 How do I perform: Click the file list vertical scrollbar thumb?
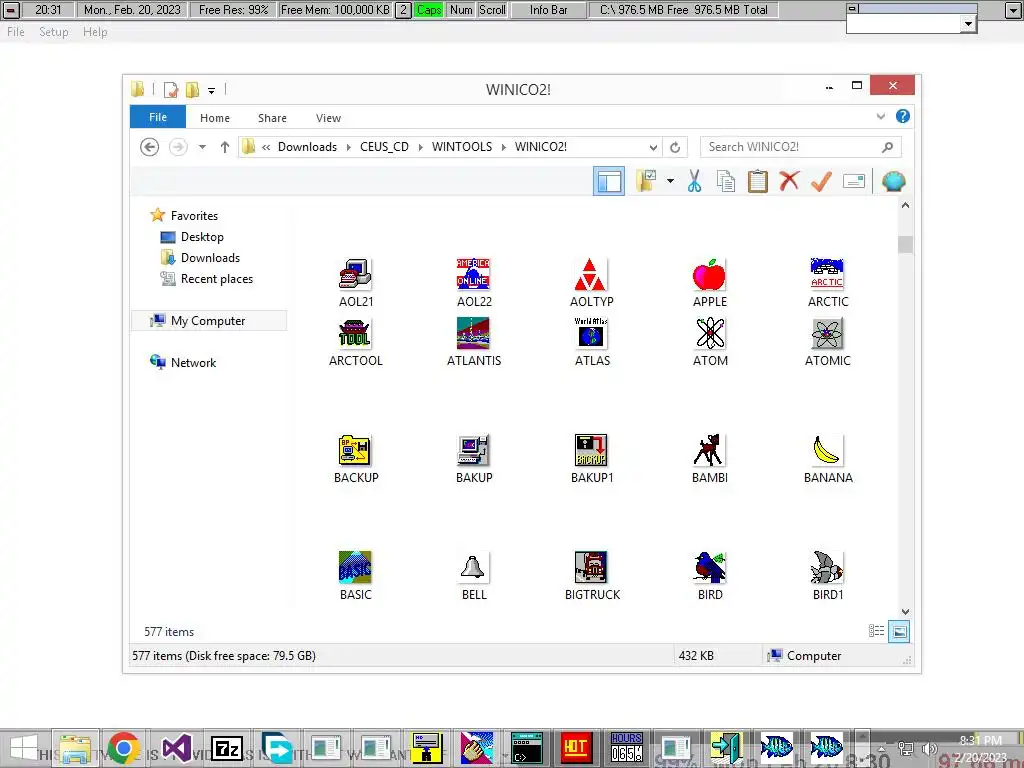(904, 244)
